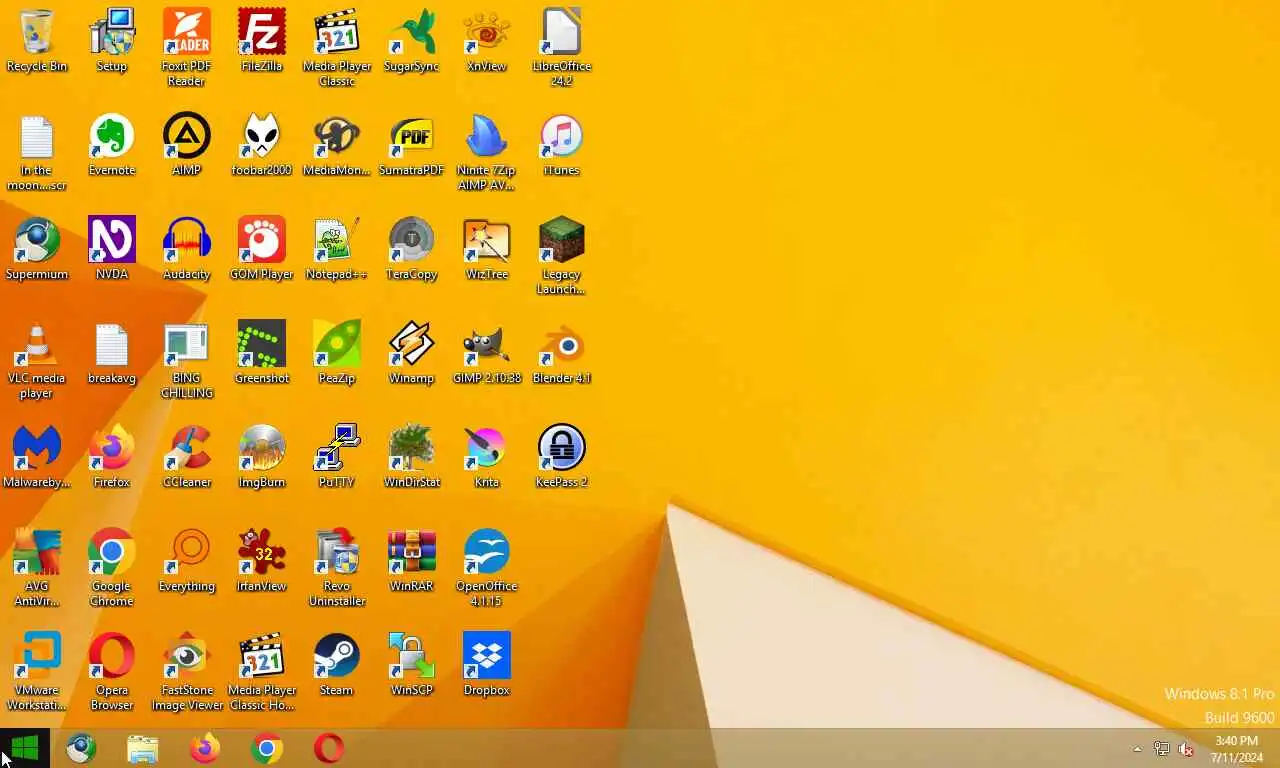Click the AIMP desktop shortcut
Viewport: 1280px width, 768px height.
187,136
